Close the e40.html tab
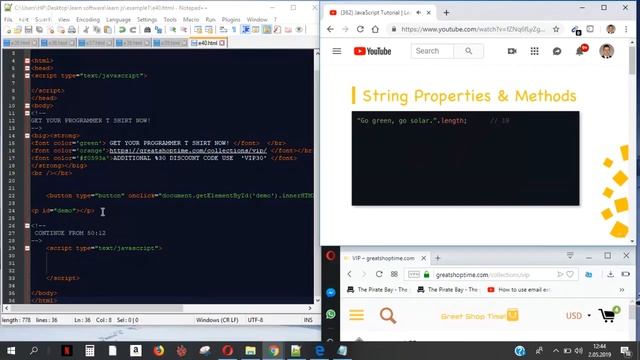640x360 pixels. [222, 43]
